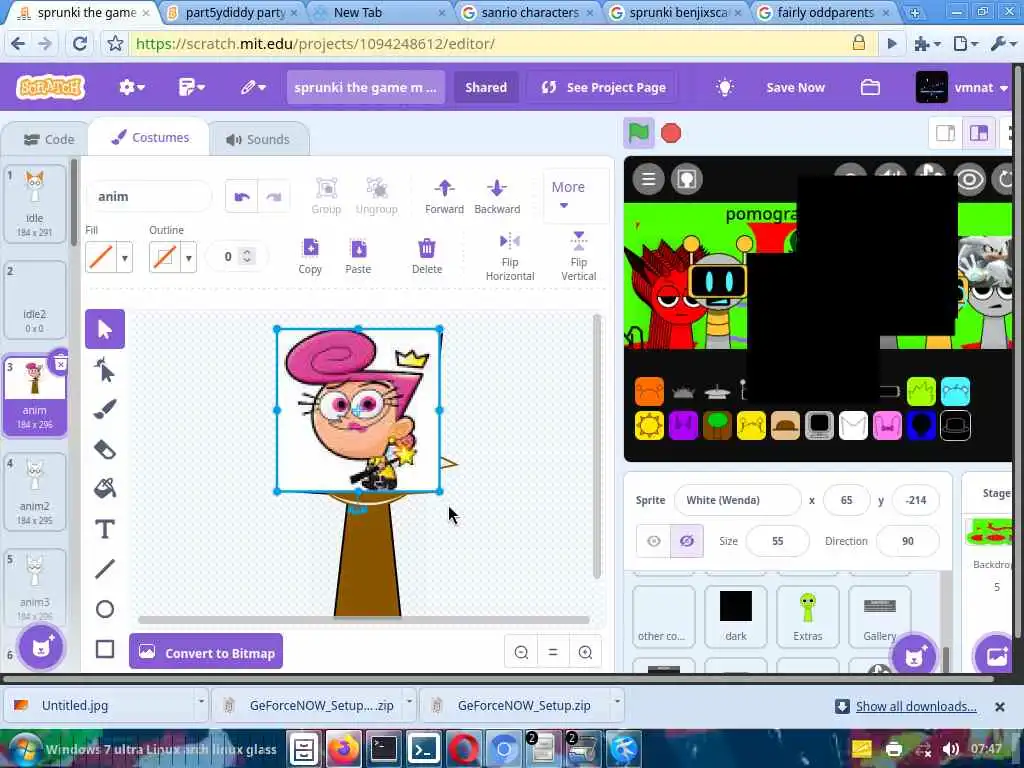Open My Stuff folder icon
This screenshot has height=768, width=1024.
pos(870,87)
